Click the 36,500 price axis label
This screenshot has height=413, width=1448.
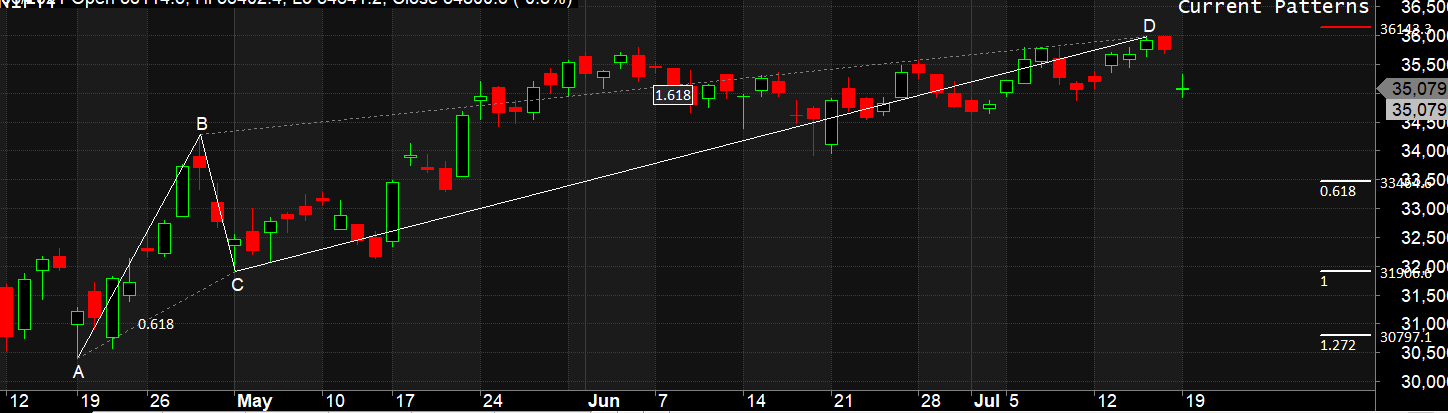[x=1424, y=8]
